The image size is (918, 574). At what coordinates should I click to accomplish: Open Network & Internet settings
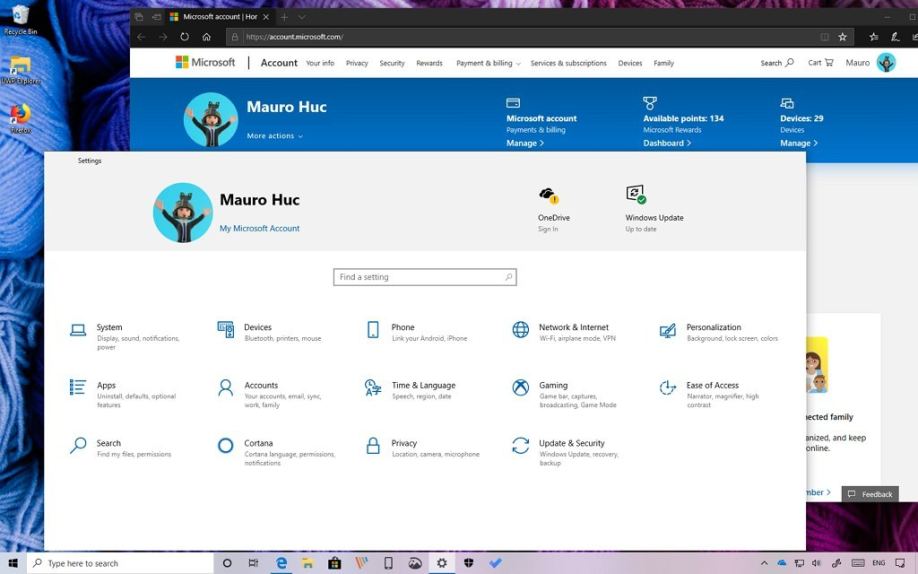pyautogui.click(x=573, y=328)
